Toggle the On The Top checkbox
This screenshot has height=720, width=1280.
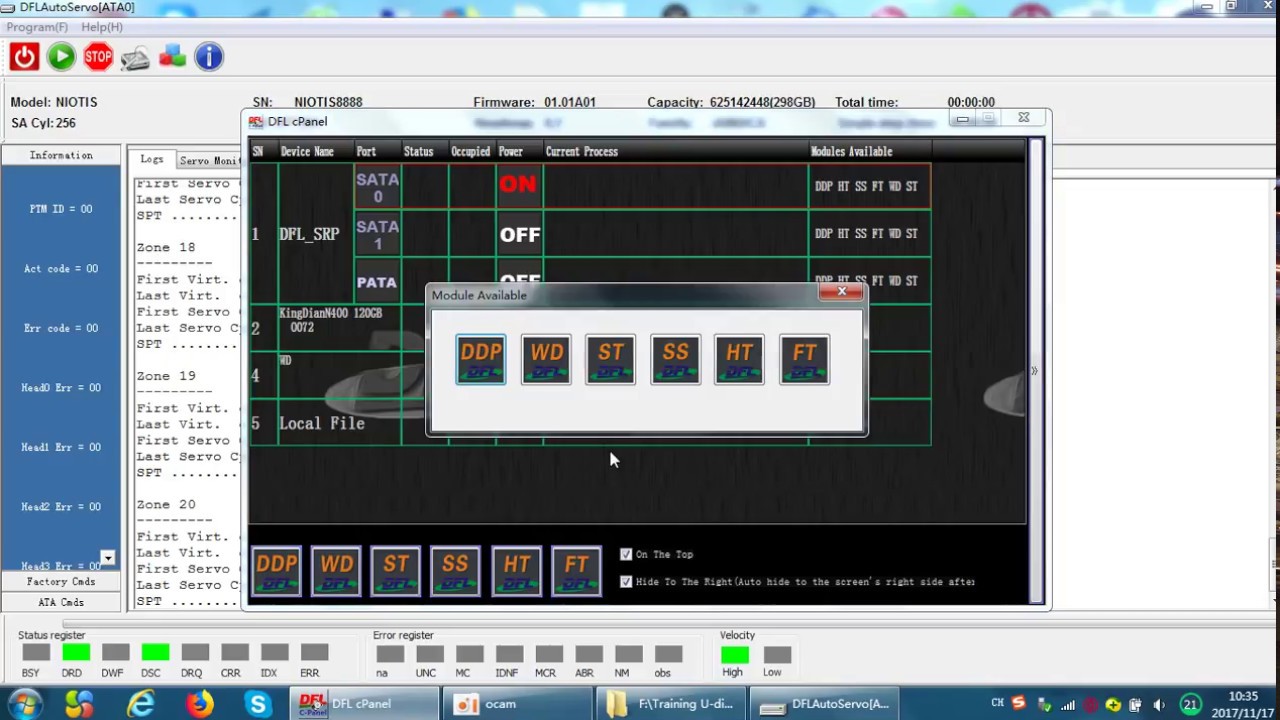click(626, 554)
